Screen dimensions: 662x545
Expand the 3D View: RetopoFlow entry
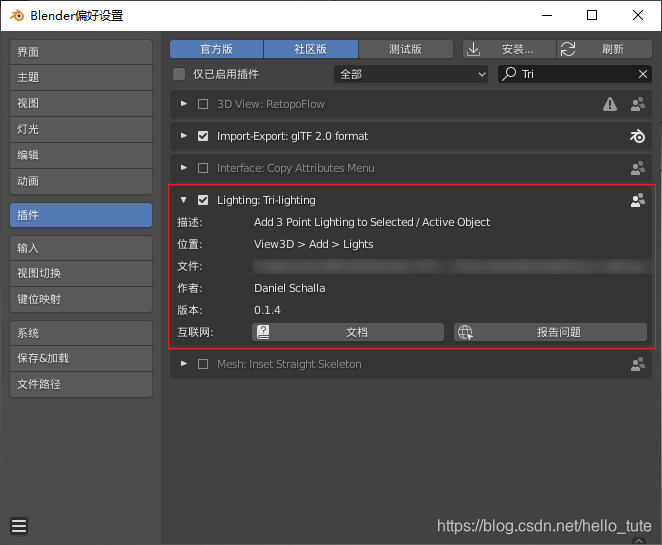[184, 104]
